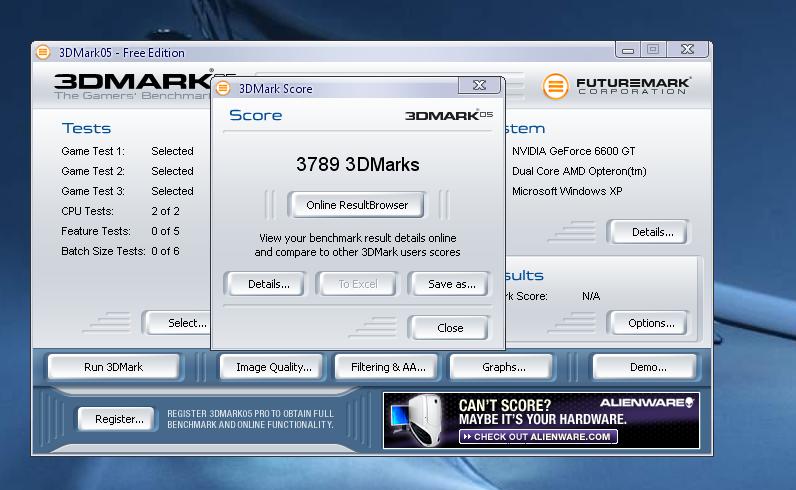This screenshot has height=490, width=796.
Task: Click the Alienware alien head logo
Action: click(689, 403)
